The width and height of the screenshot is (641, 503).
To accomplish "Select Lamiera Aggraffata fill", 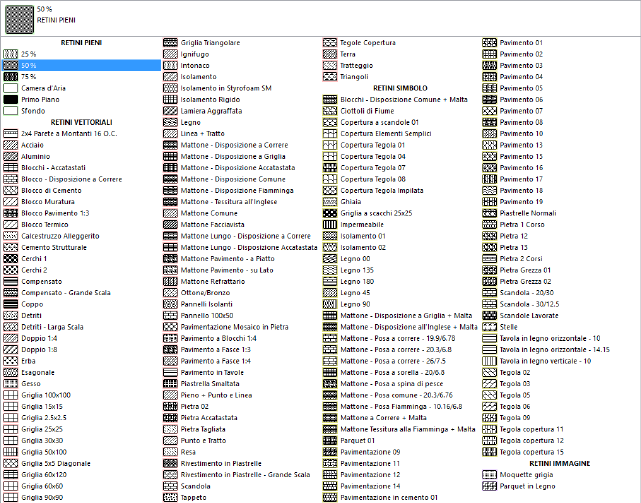I will (211, 111).
